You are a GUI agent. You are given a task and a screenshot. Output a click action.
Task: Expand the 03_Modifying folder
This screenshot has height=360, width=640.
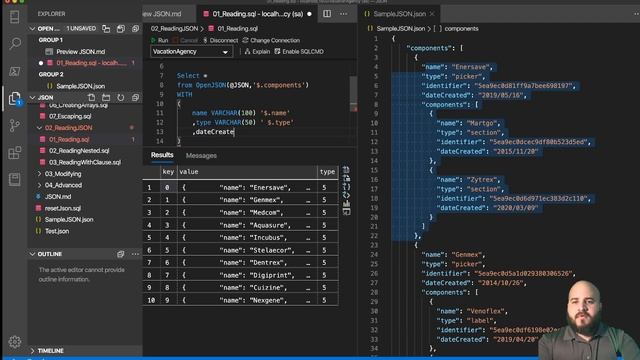pos(40,174)
